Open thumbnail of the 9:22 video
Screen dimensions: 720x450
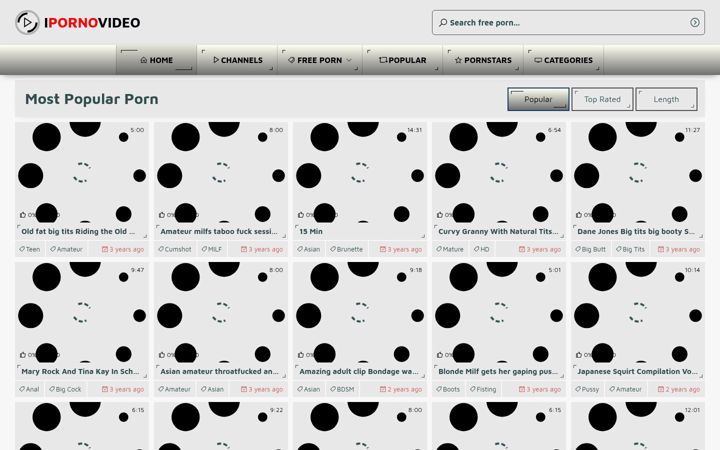pyautogui.click(x=221, y=426)
